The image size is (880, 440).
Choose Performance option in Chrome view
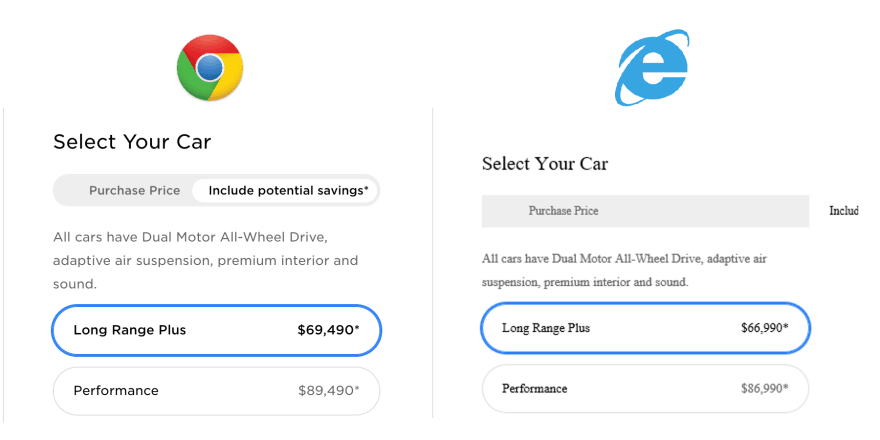tap(217, 391)
